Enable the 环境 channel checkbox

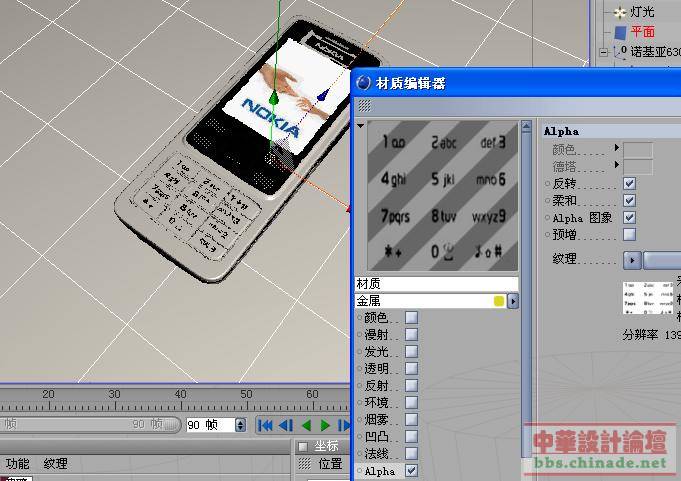pos(411,402)
